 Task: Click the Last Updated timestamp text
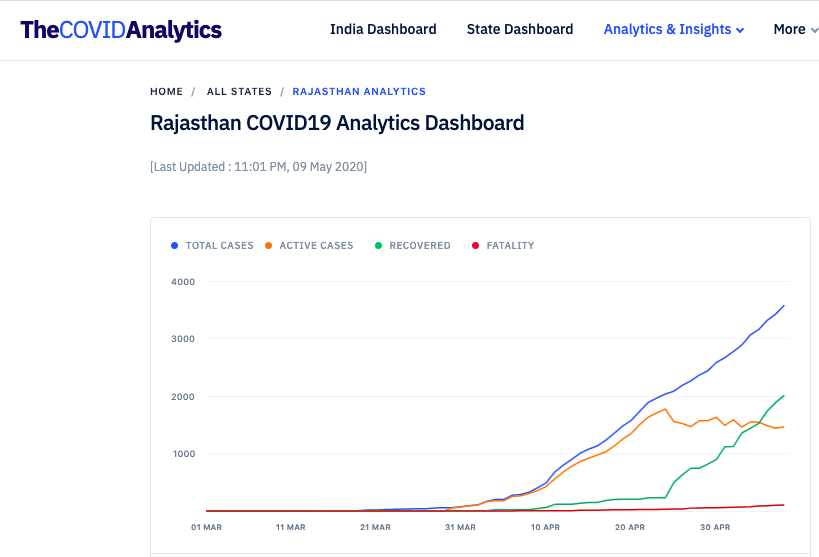click(259, 167)
